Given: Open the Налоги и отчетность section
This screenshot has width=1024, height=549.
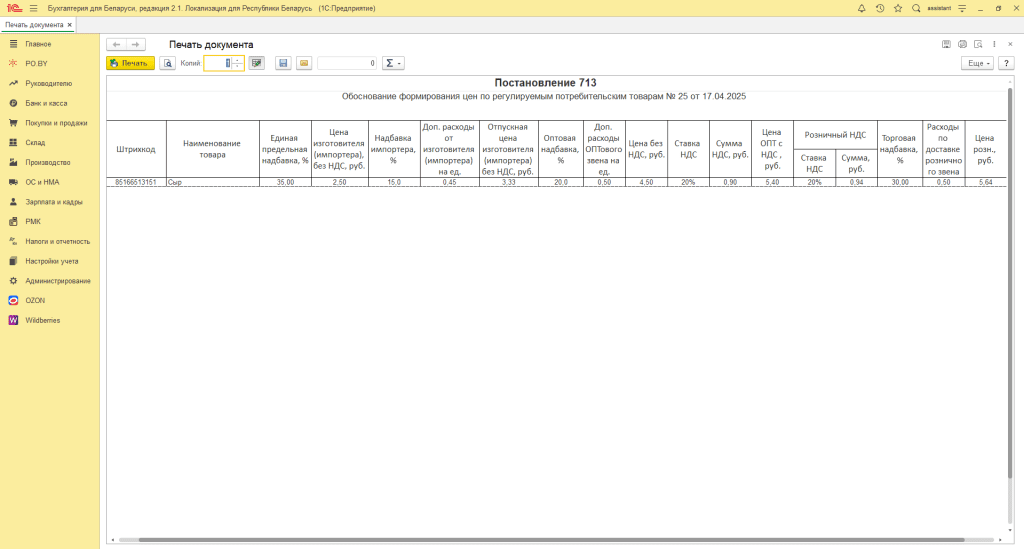Looking at the screenshot, I should [x=50, y=241].
